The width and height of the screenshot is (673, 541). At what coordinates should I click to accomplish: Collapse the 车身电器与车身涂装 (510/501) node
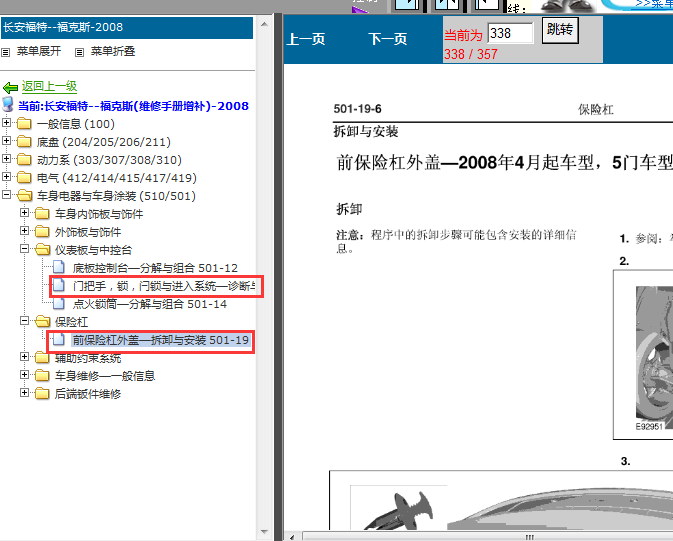click(x=6, y=195)
